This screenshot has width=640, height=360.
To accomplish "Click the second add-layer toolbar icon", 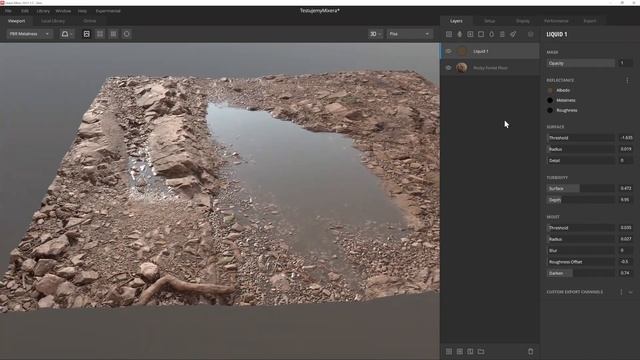I will (x=460, y=34).
